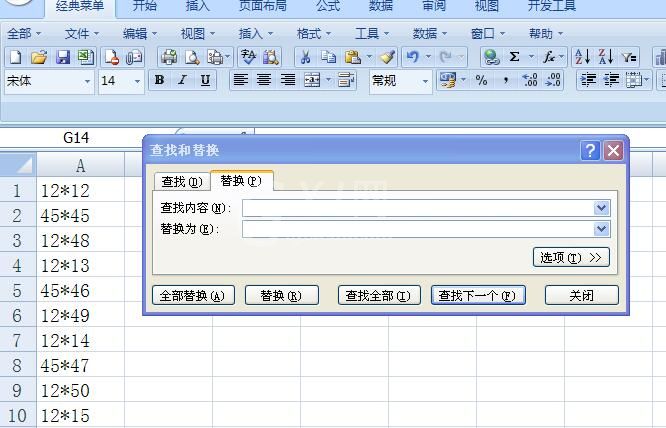Send as email attachment icon
The width and height of the screenshot is (666, 428).
point(134,57)
